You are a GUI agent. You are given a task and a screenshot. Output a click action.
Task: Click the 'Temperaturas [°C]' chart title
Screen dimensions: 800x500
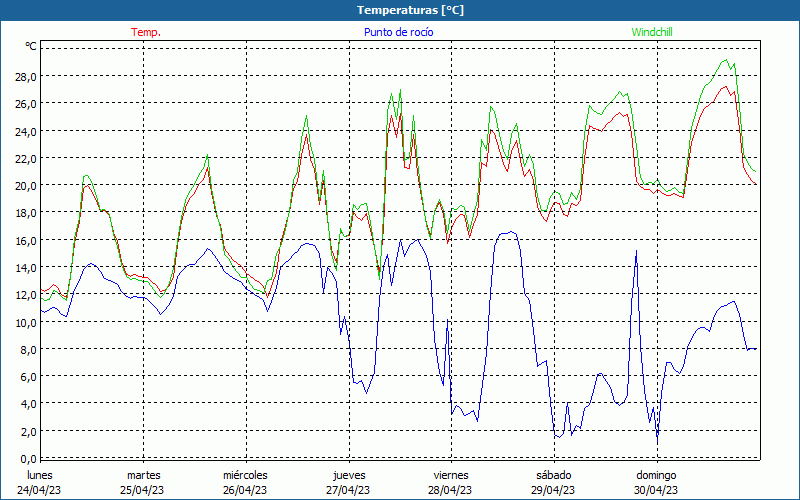[x=411, y=10]
